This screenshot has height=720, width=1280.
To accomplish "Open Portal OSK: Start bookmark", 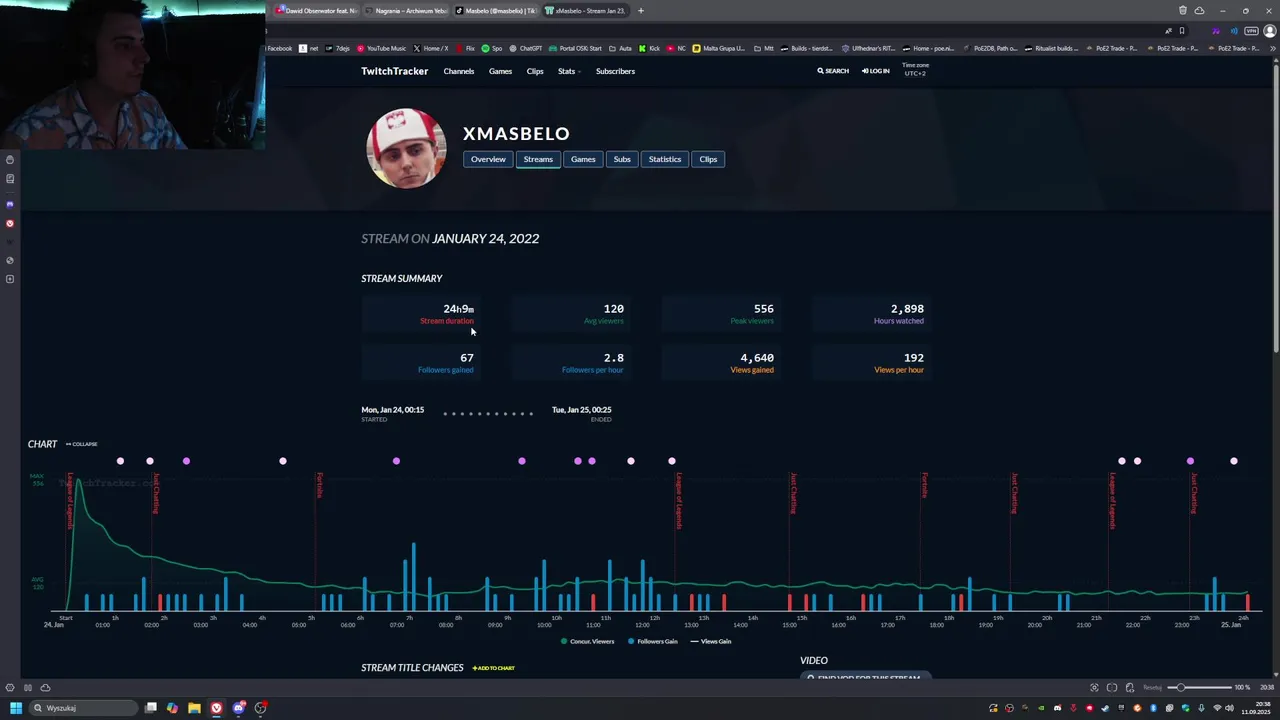I will click(x=576, y=48).
